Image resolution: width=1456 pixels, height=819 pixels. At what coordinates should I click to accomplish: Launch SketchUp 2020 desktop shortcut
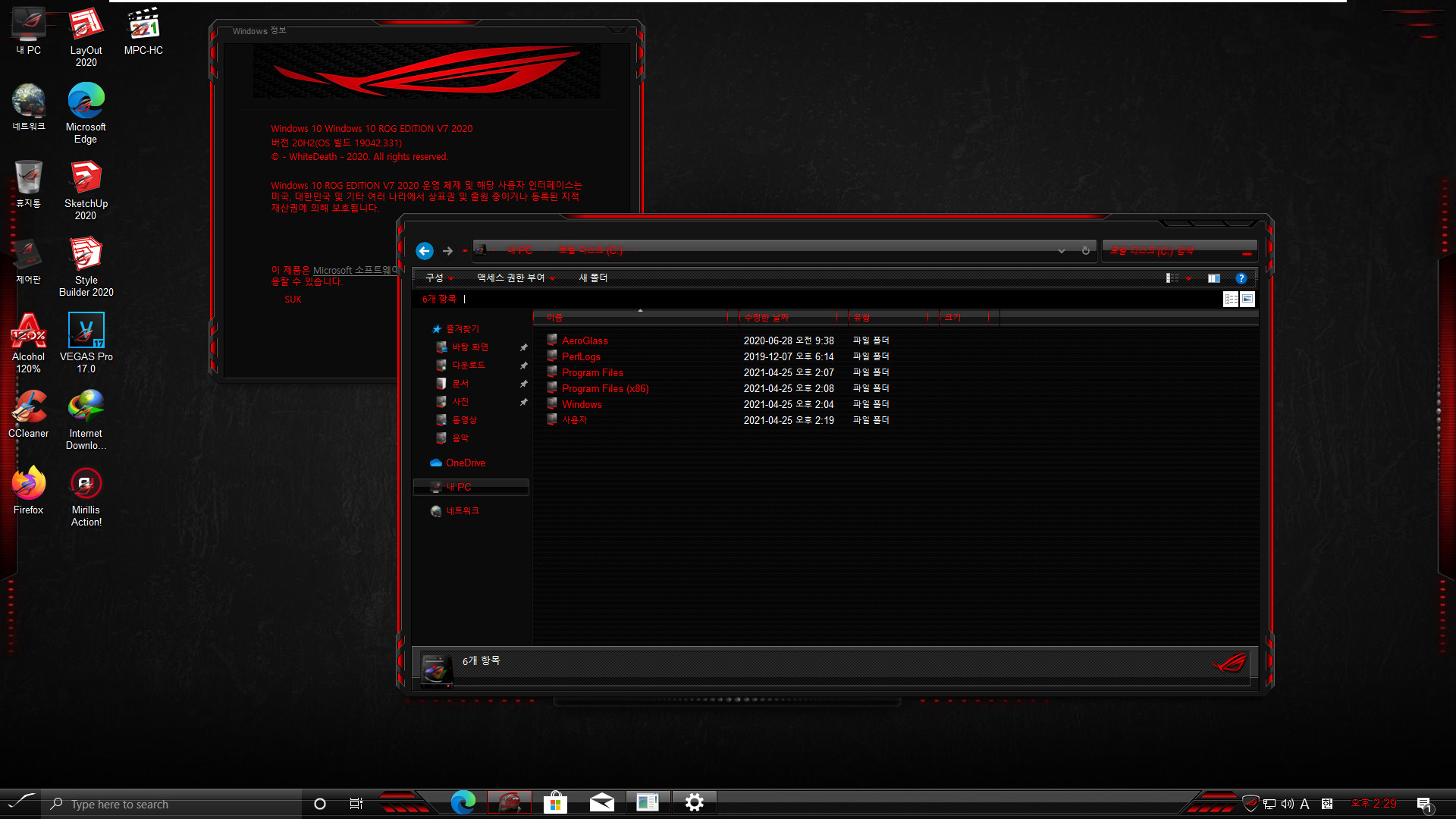(86, 190)
